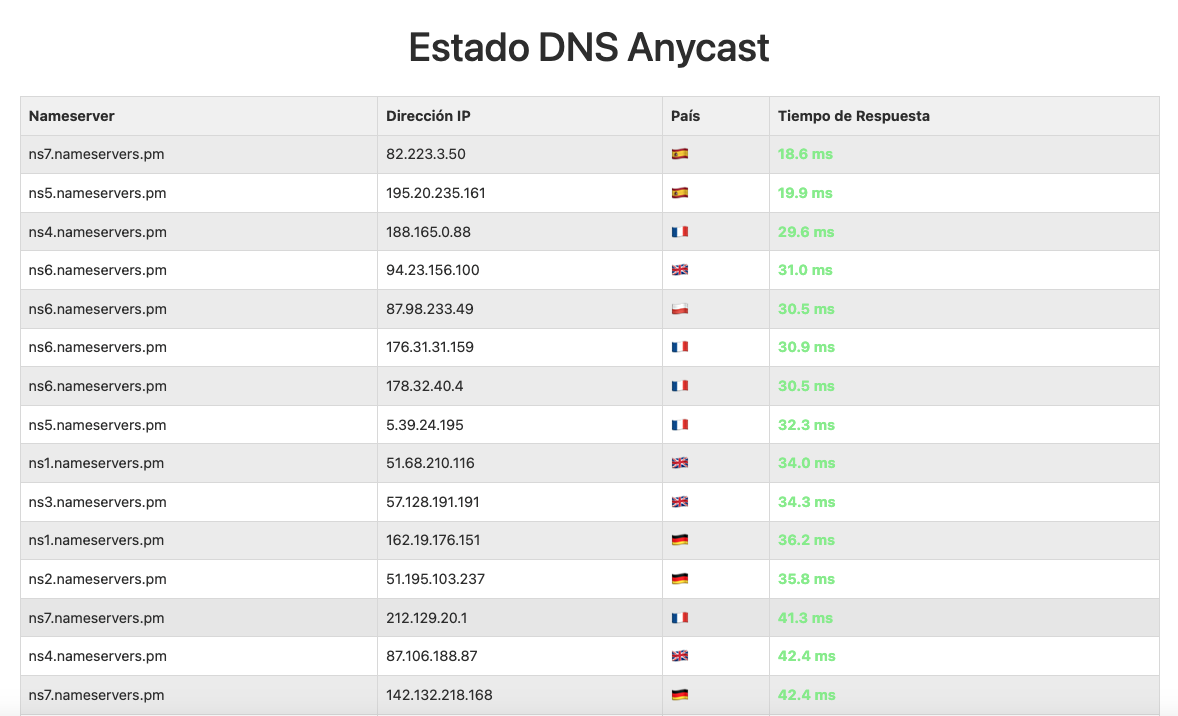This screenshot has width=1178, height=716.
Task: Select the France flag in the 188.165.0.88 row
Action: [680, 232]
